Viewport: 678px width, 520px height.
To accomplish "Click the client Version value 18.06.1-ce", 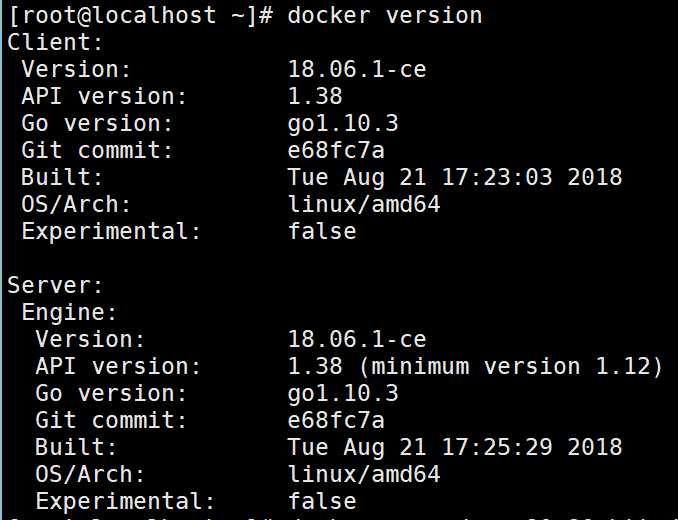I will pyautogui.click(x=357, y=69).
